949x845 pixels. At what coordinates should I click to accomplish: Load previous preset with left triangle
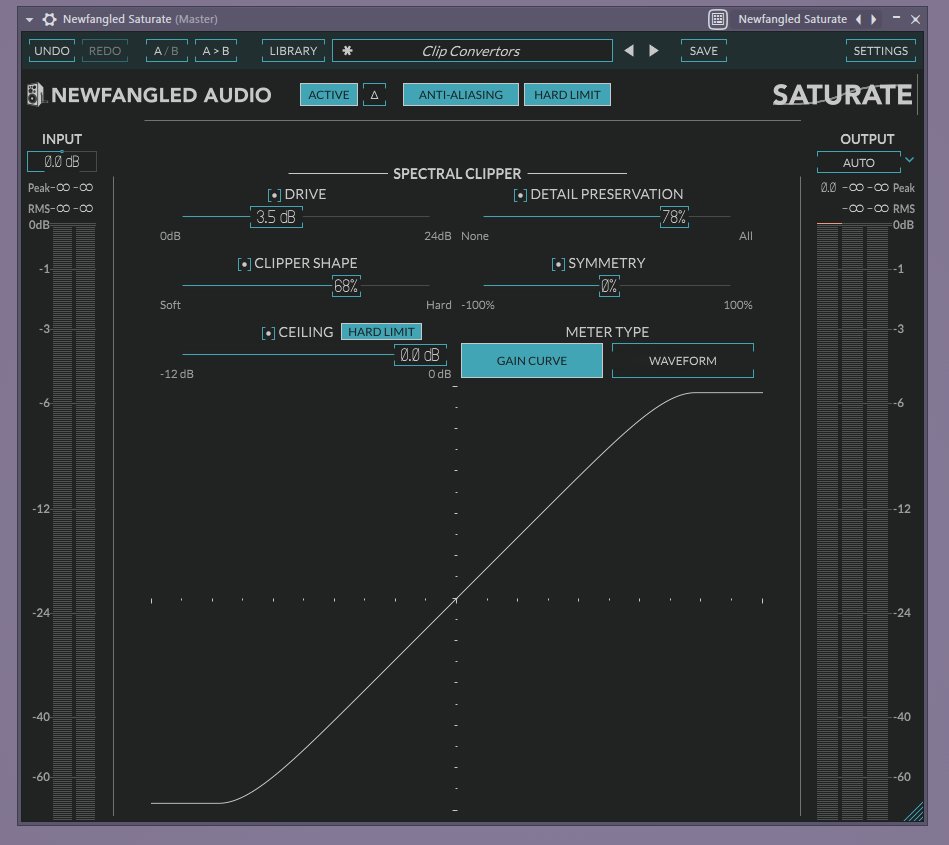629,51
